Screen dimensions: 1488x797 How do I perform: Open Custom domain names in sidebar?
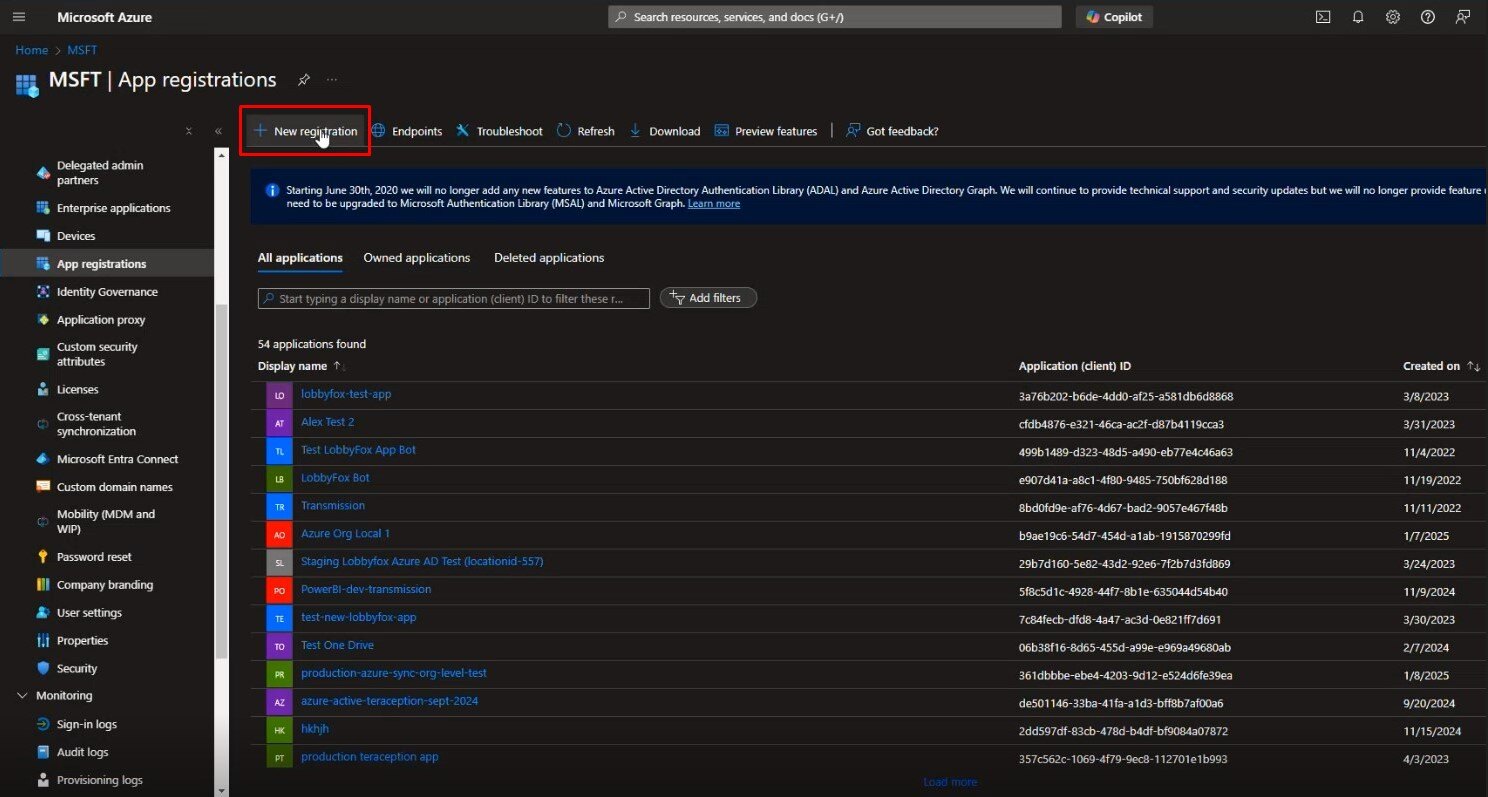click(107, 487)
